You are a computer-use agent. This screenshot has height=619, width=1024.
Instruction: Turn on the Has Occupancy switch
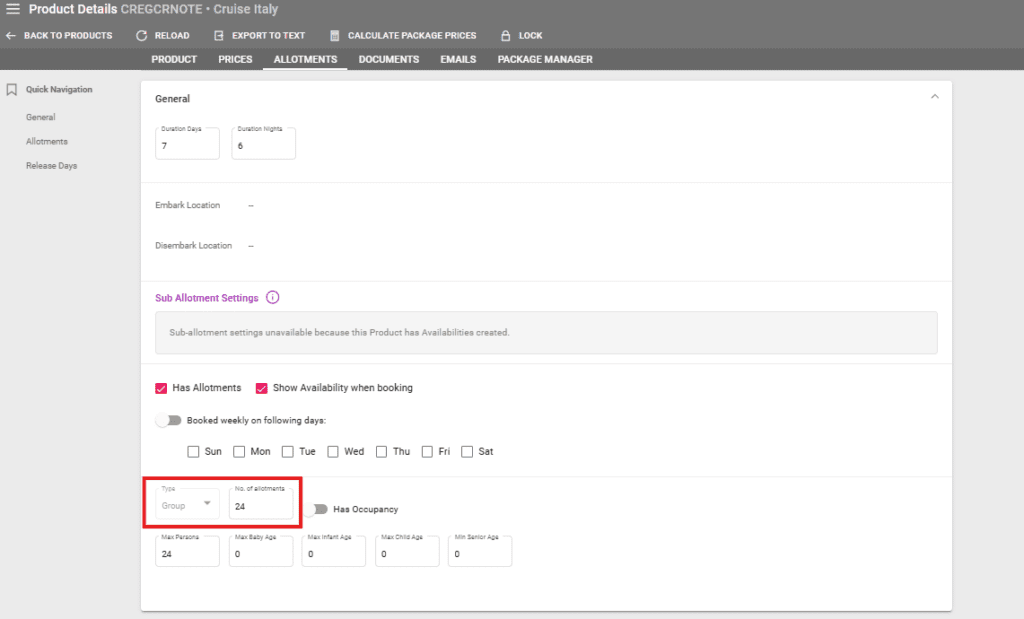tap(317, 509)
